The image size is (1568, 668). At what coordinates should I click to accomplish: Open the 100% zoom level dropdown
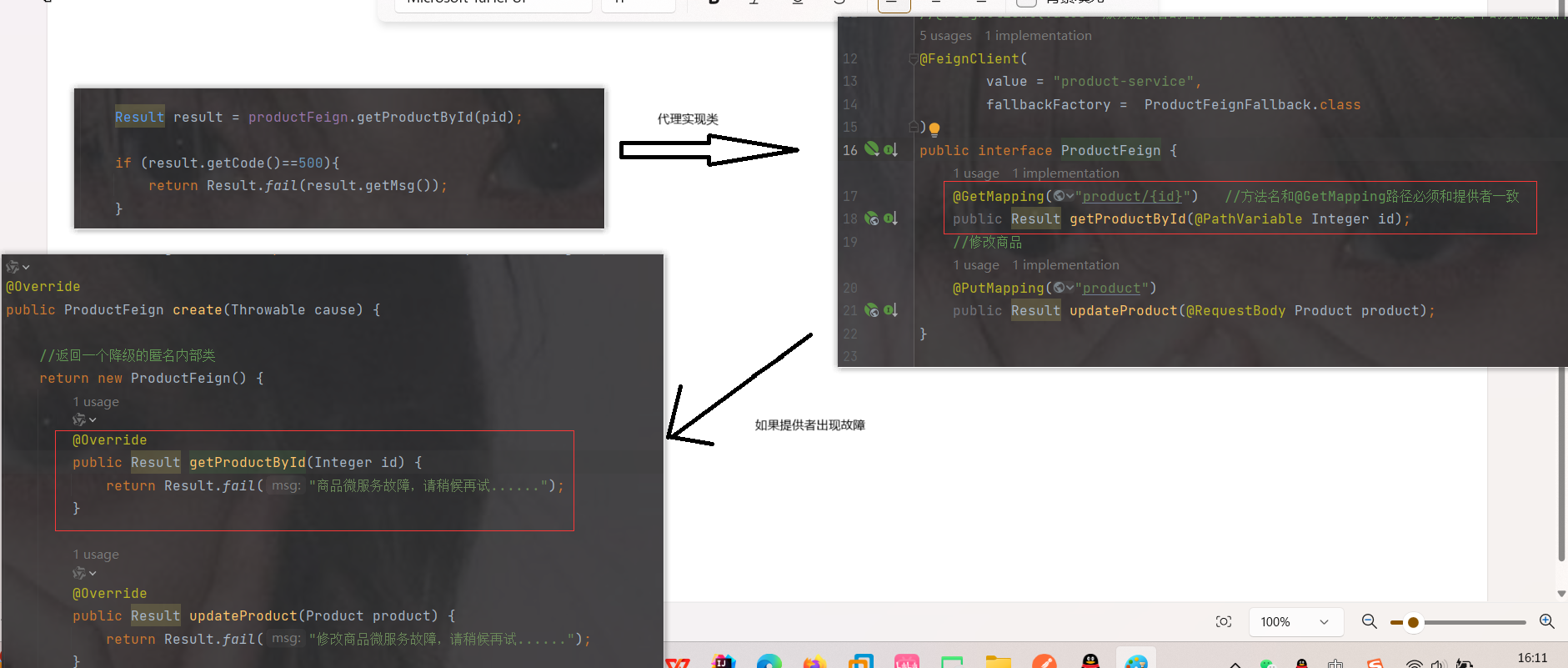tap(1295, 622)
